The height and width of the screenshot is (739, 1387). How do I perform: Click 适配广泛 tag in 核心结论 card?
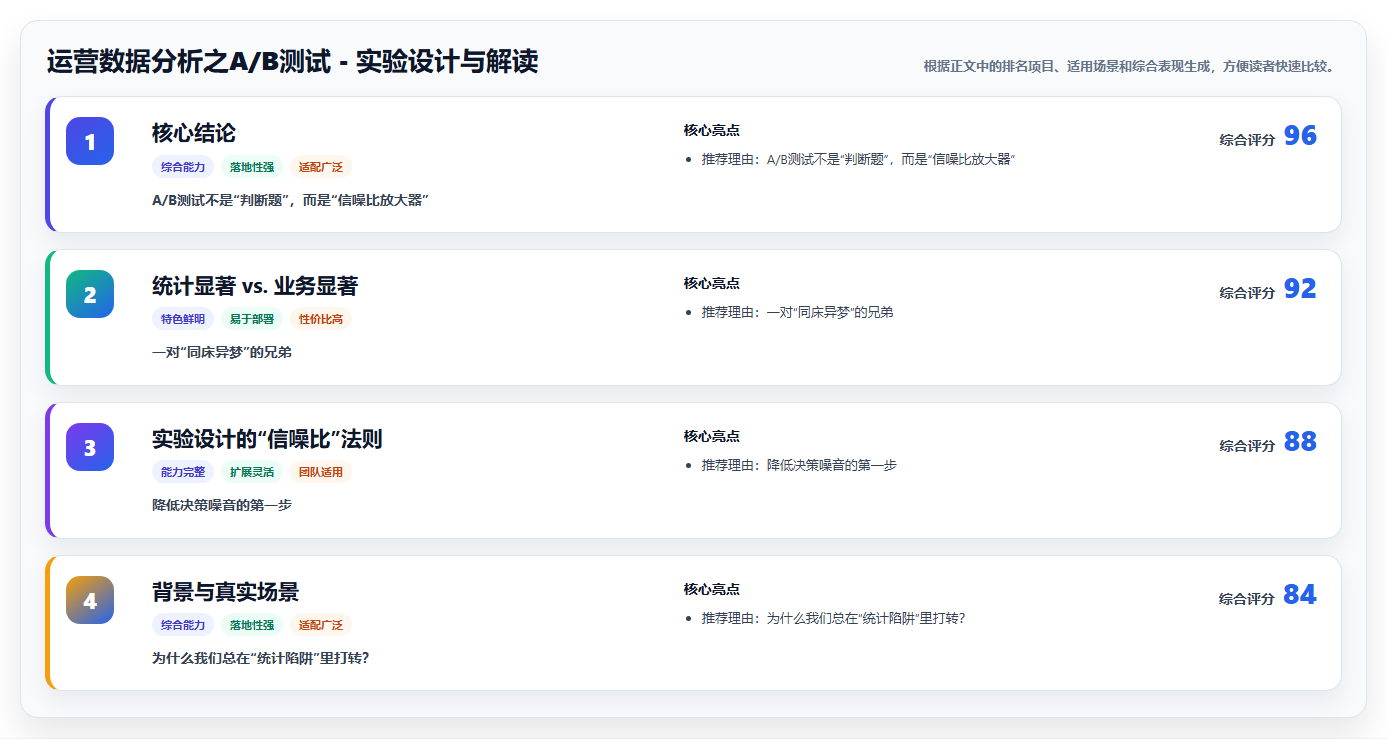tap(321, 167)
